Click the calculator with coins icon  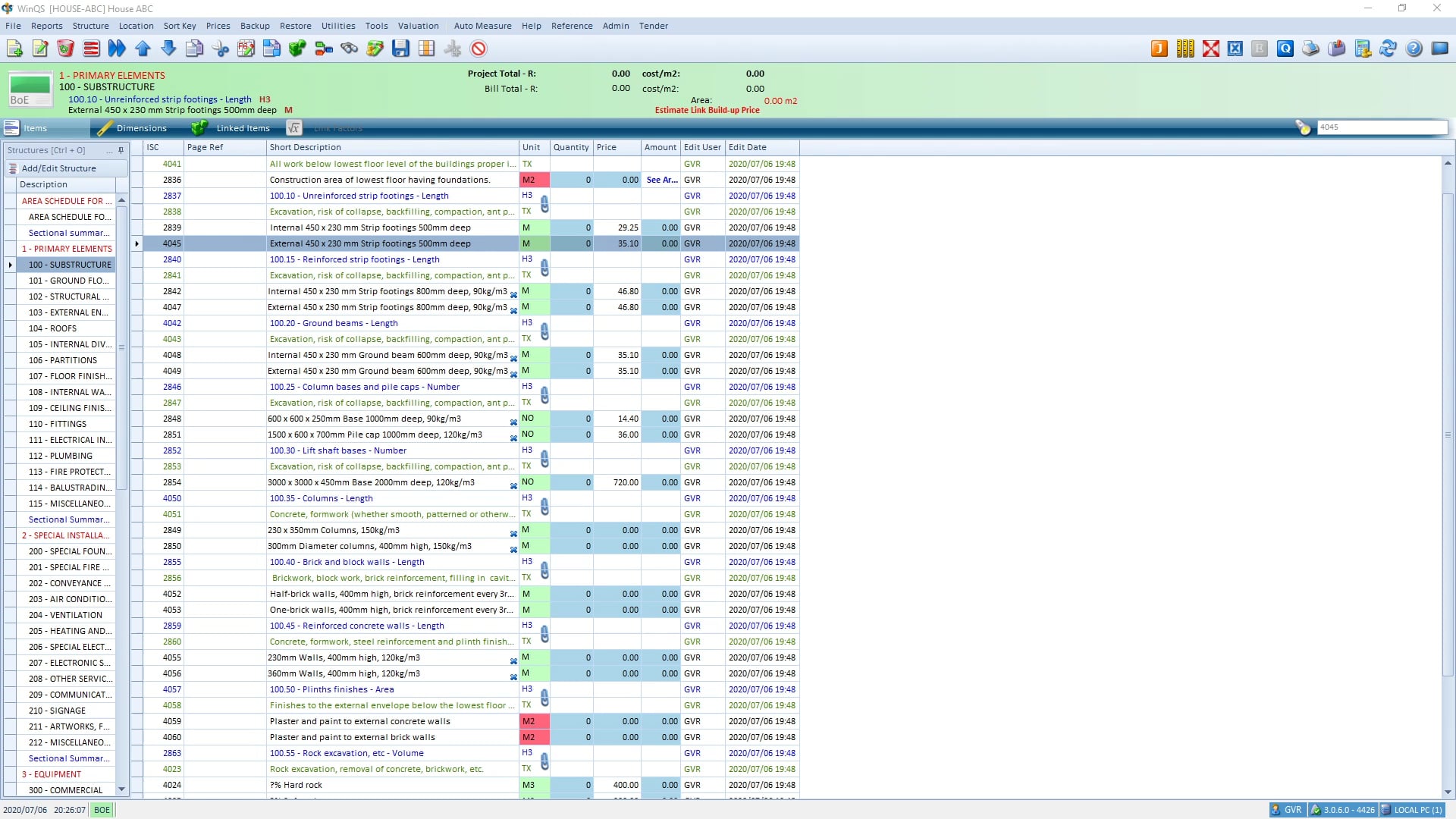click(x=1363, y=49)
